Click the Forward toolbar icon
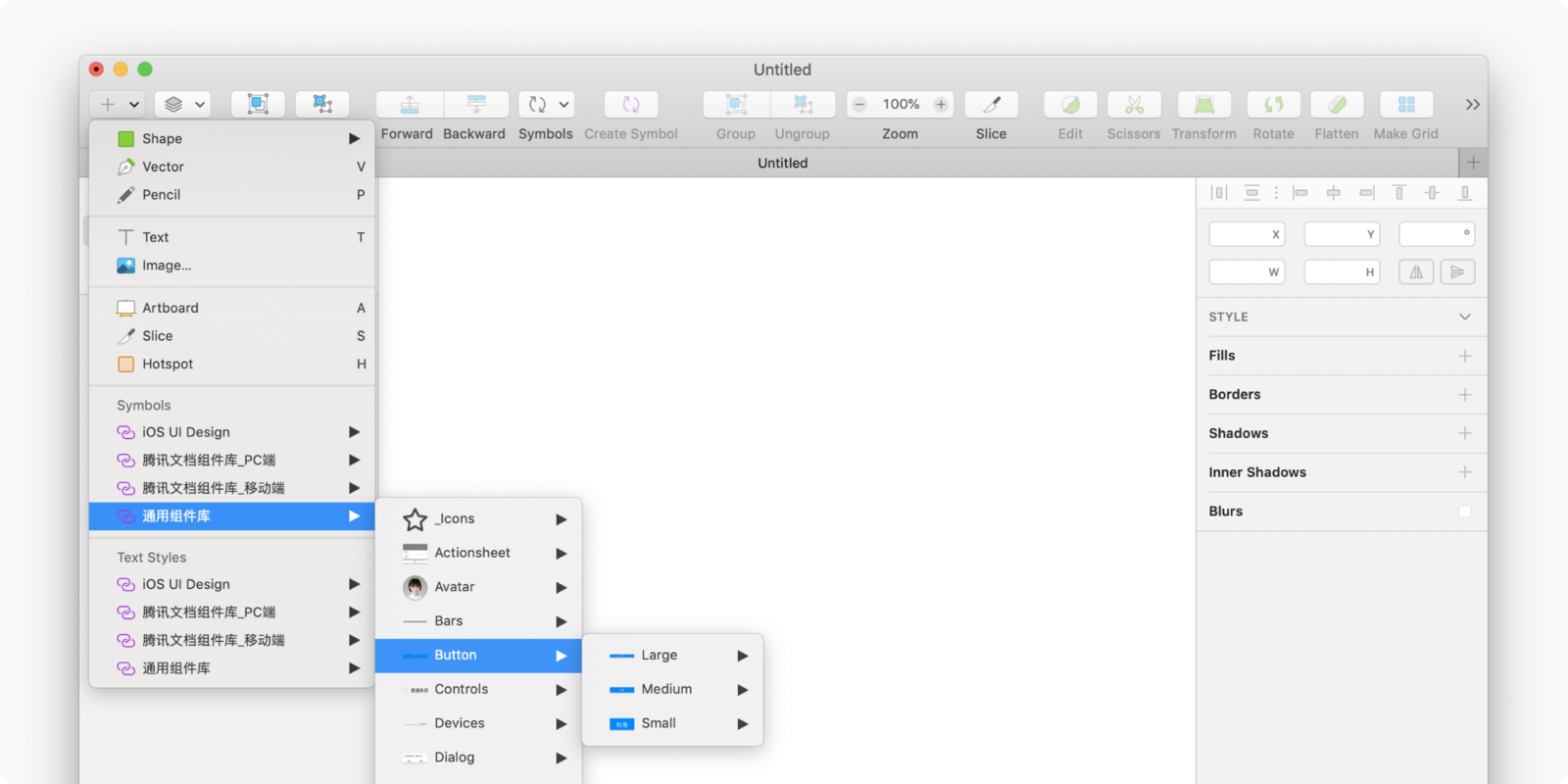 [410, 105]
